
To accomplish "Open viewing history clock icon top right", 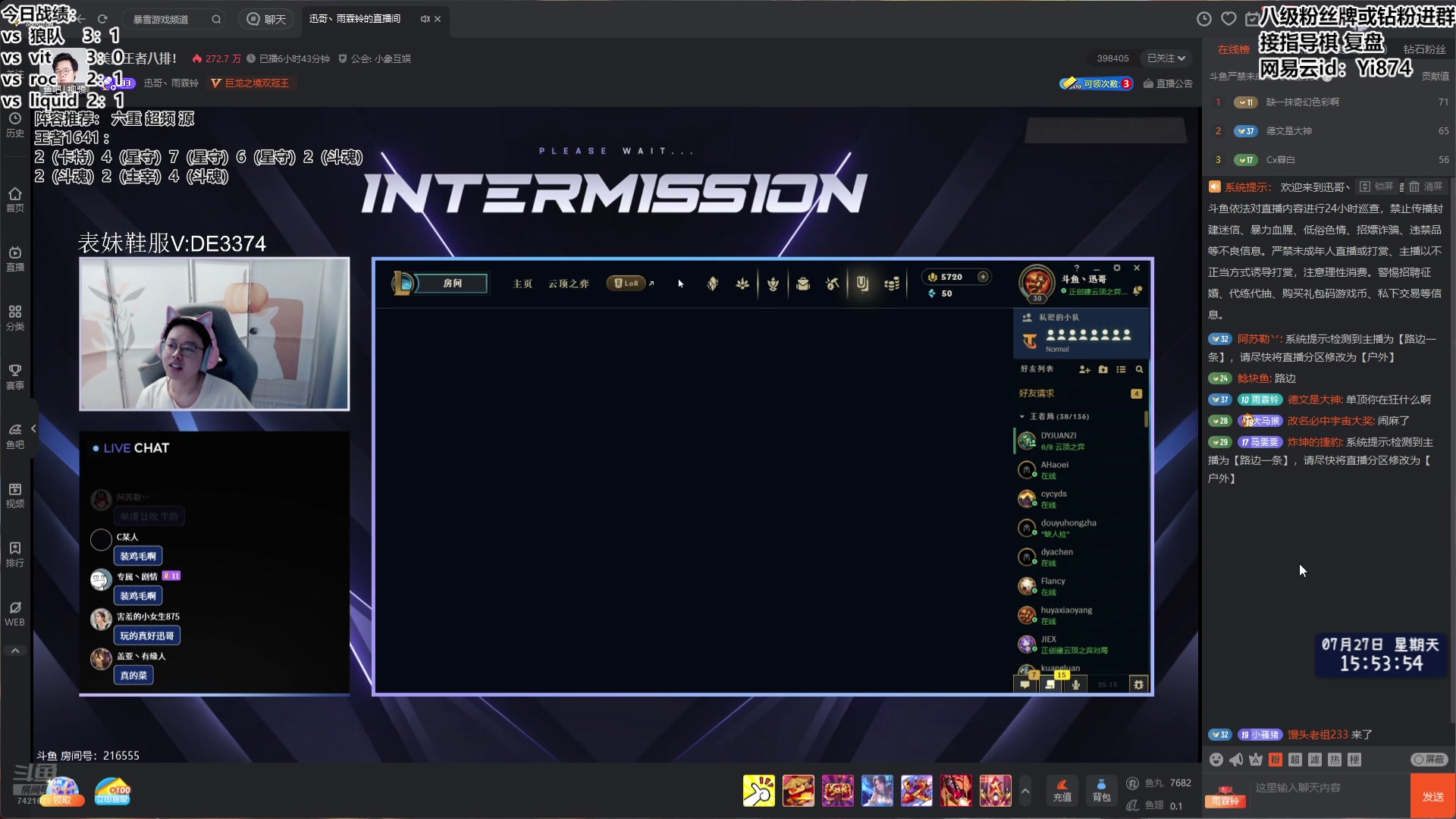I will click(x=1203, y=19).
